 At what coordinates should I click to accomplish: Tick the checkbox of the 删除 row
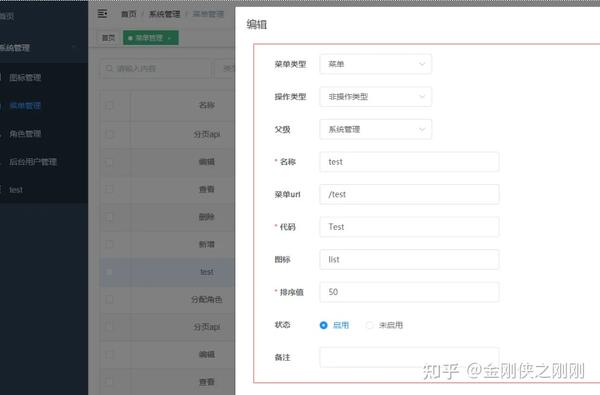(109, 217)
